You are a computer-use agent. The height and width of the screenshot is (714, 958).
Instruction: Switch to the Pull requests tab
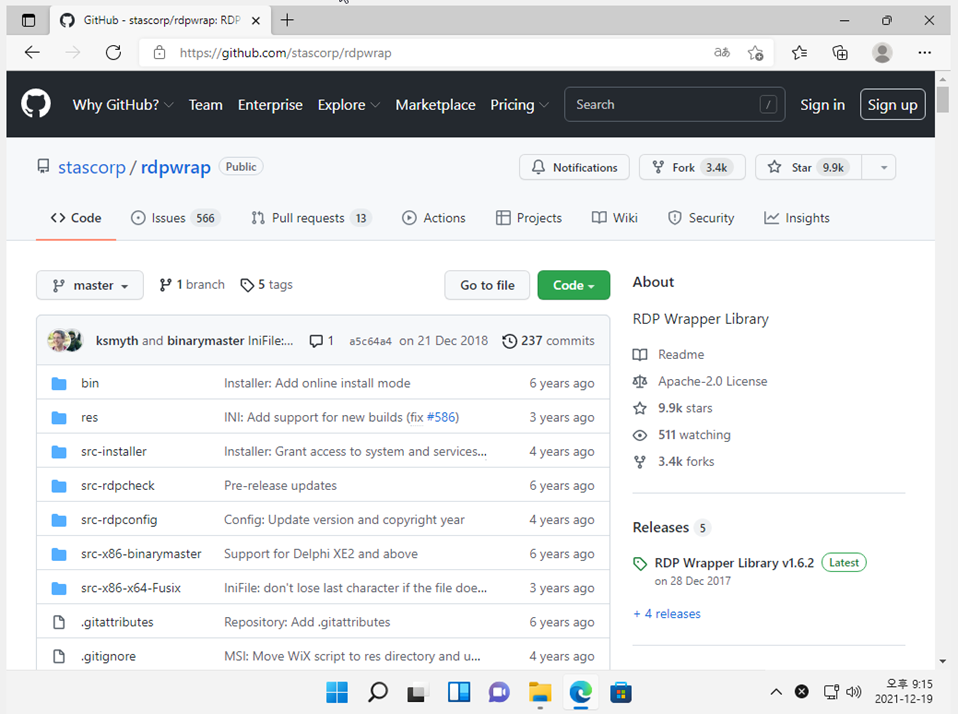pyautogui.click(x=311, y=218)
